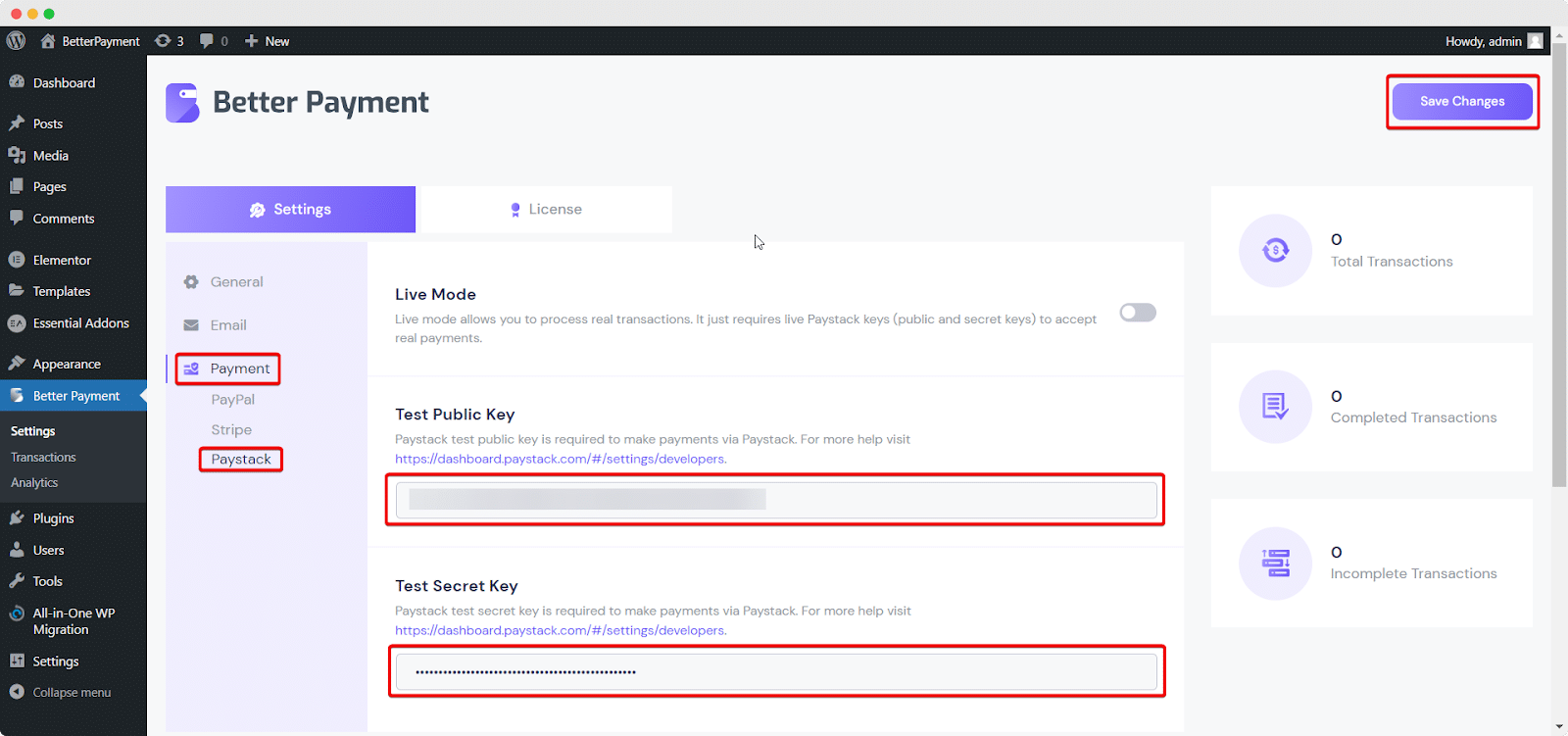This screenshot has width=1568, height=736.
Task: Click the Templates folder icon
Action: (17, 290)
